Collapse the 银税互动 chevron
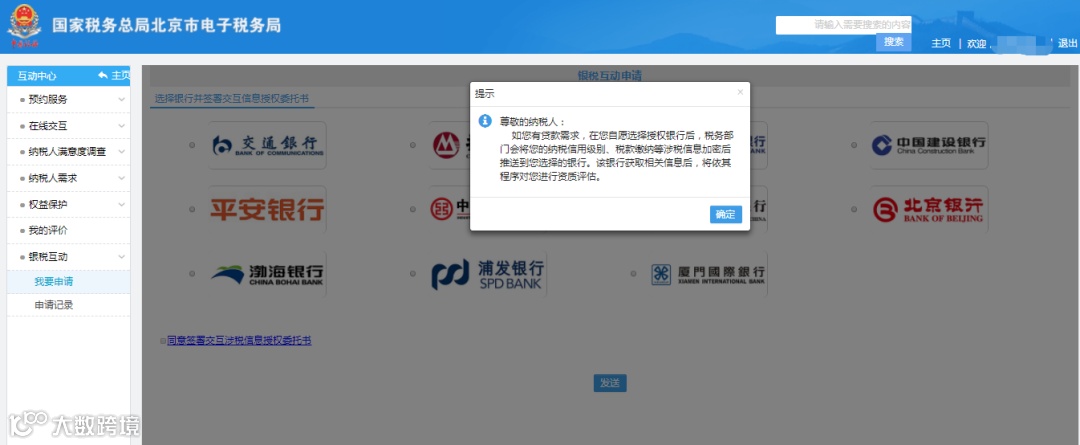This screenshot has width=1080, height=445. pos(122,256)
